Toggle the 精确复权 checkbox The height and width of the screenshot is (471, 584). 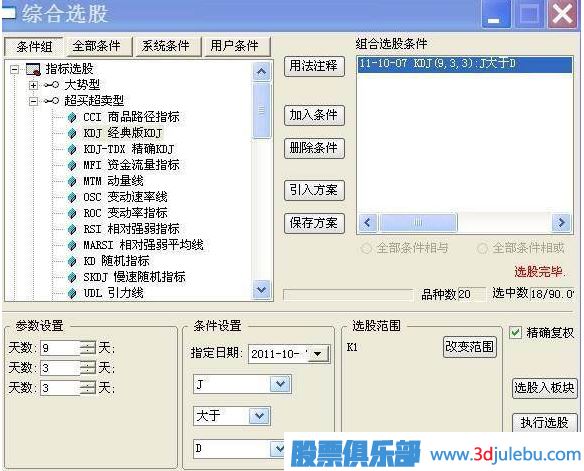(515, 332)
